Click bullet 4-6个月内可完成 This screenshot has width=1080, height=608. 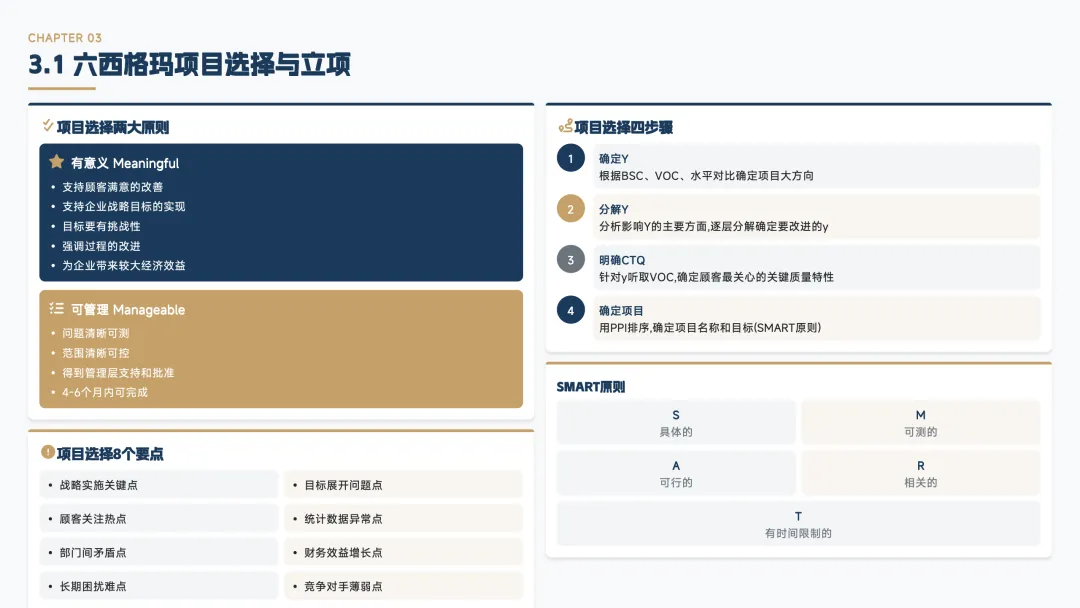pos(105,392)
